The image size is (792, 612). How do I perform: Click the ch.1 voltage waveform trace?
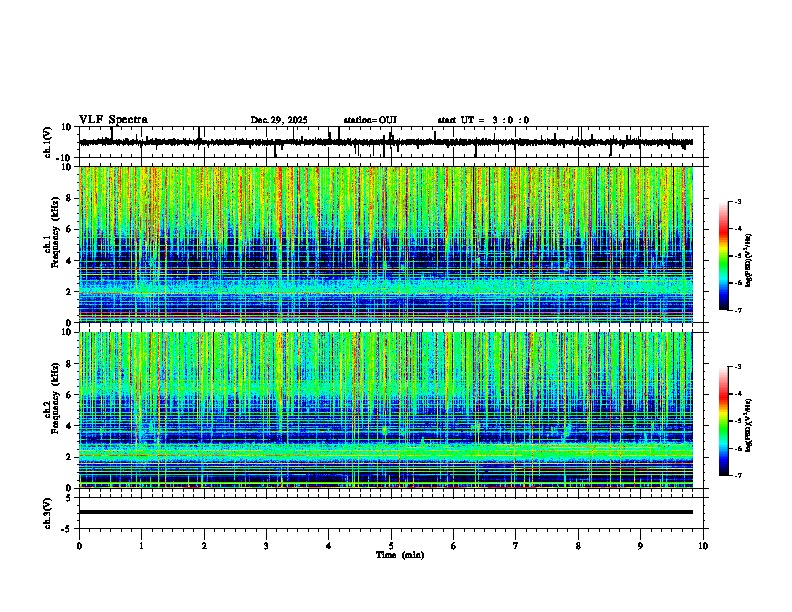(x=386, y=142)
